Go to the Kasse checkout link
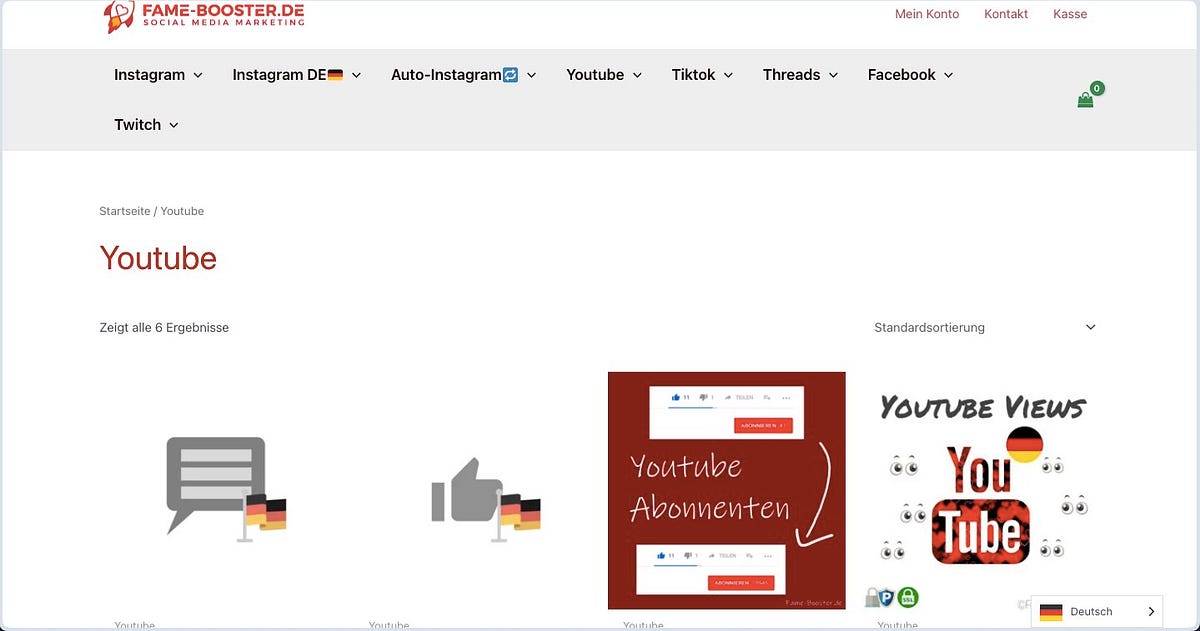Screen dimensions: 1200x631 tap(1070, 14)
